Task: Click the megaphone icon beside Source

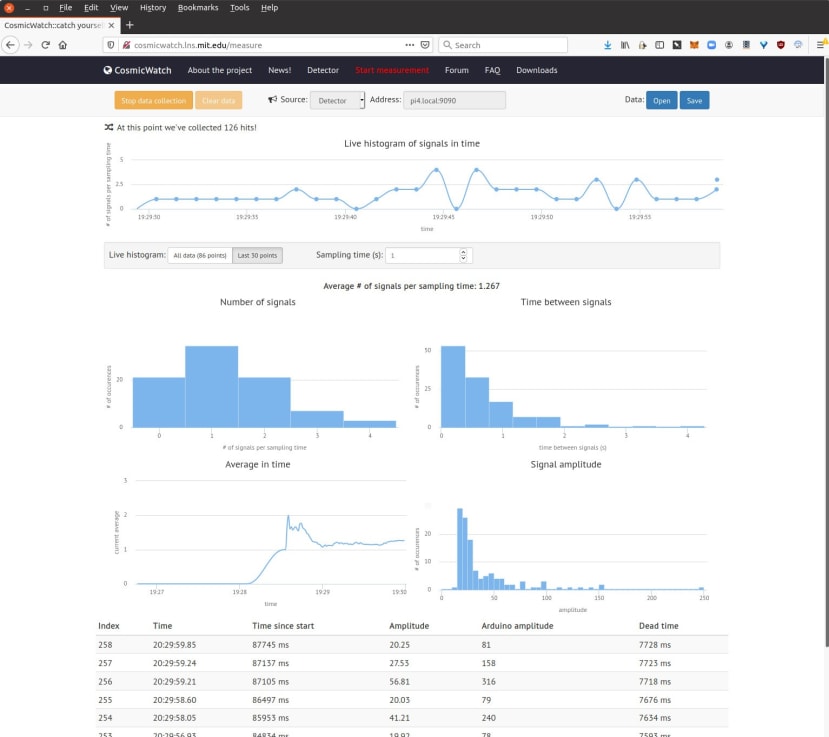Action: pyautogui.click(x=269, y=100)
